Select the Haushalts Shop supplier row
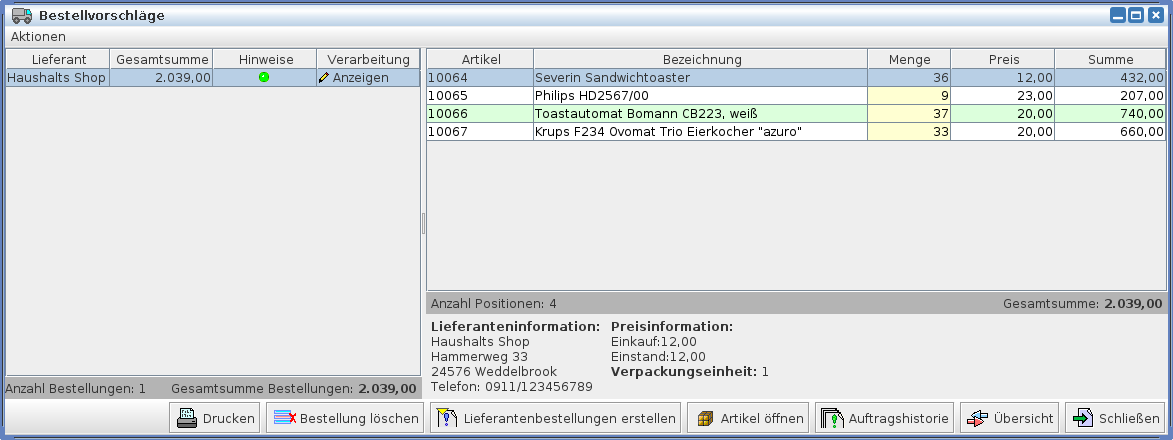Viewport: 1173px width, 440px height. click(56, 77)
